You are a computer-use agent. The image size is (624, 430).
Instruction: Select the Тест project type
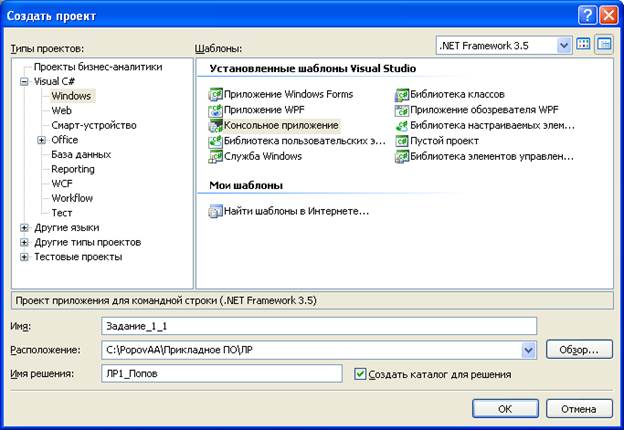(62, 213)
